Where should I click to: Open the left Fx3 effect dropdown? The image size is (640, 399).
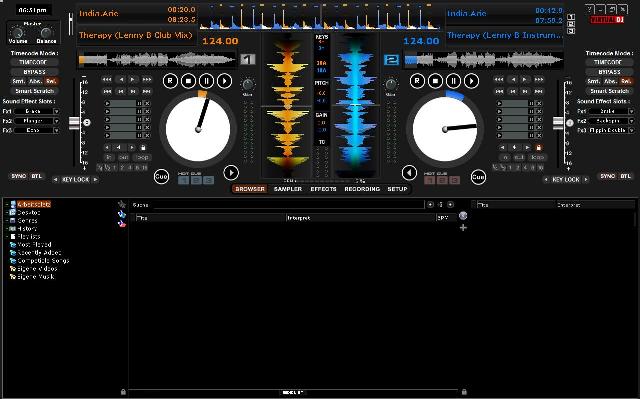56,130
